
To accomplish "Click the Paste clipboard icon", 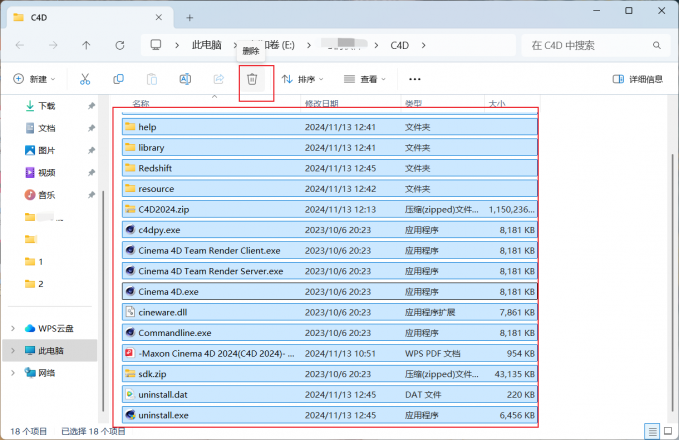I will [152, 79].
